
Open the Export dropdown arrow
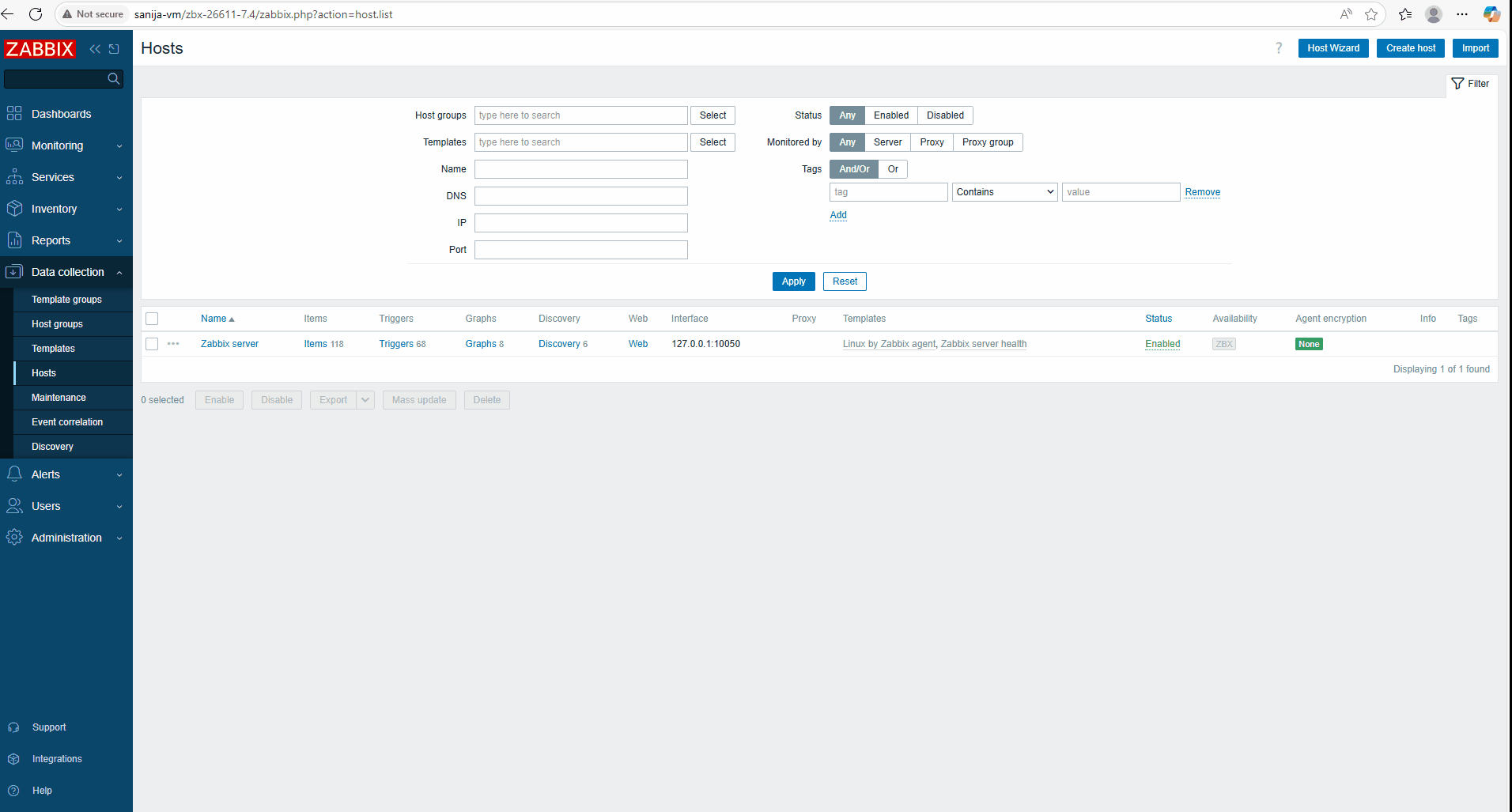[x=365, y=400]
